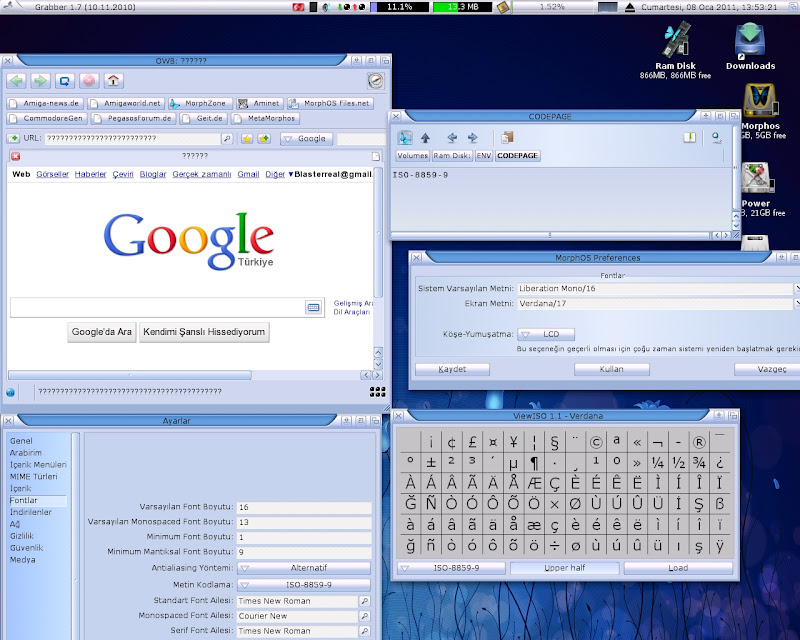Image resolution: width=800 pixels, height=640 pixels.
Task: Select Arabirim in Ayarlar list
Action: (x=26, y=453)
